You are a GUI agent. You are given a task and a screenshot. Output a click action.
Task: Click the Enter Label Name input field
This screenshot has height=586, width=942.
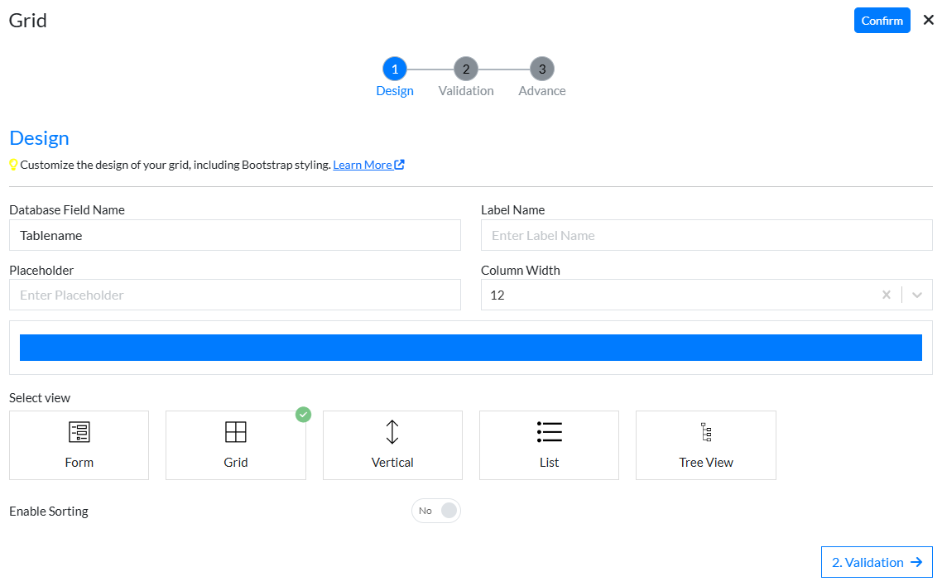(706, 235)
